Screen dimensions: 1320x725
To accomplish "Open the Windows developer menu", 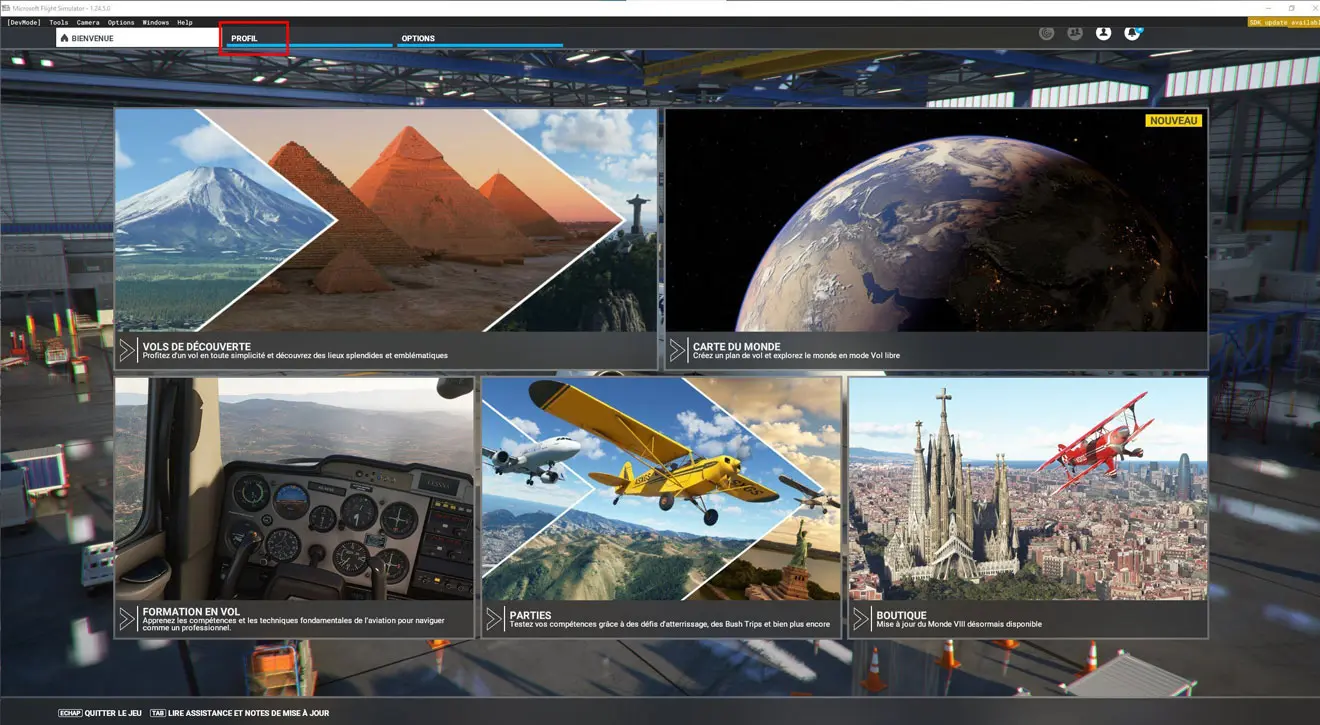I will coord(155,22).
